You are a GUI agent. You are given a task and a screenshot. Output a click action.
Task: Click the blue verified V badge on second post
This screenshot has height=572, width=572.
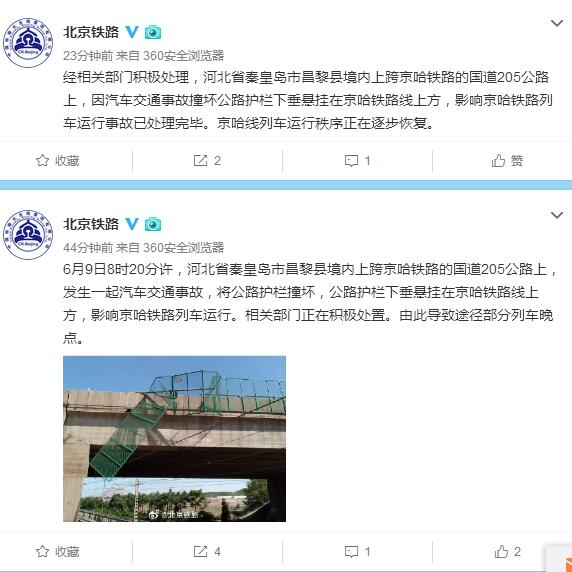pyautogui.click(x=132, y=224)
